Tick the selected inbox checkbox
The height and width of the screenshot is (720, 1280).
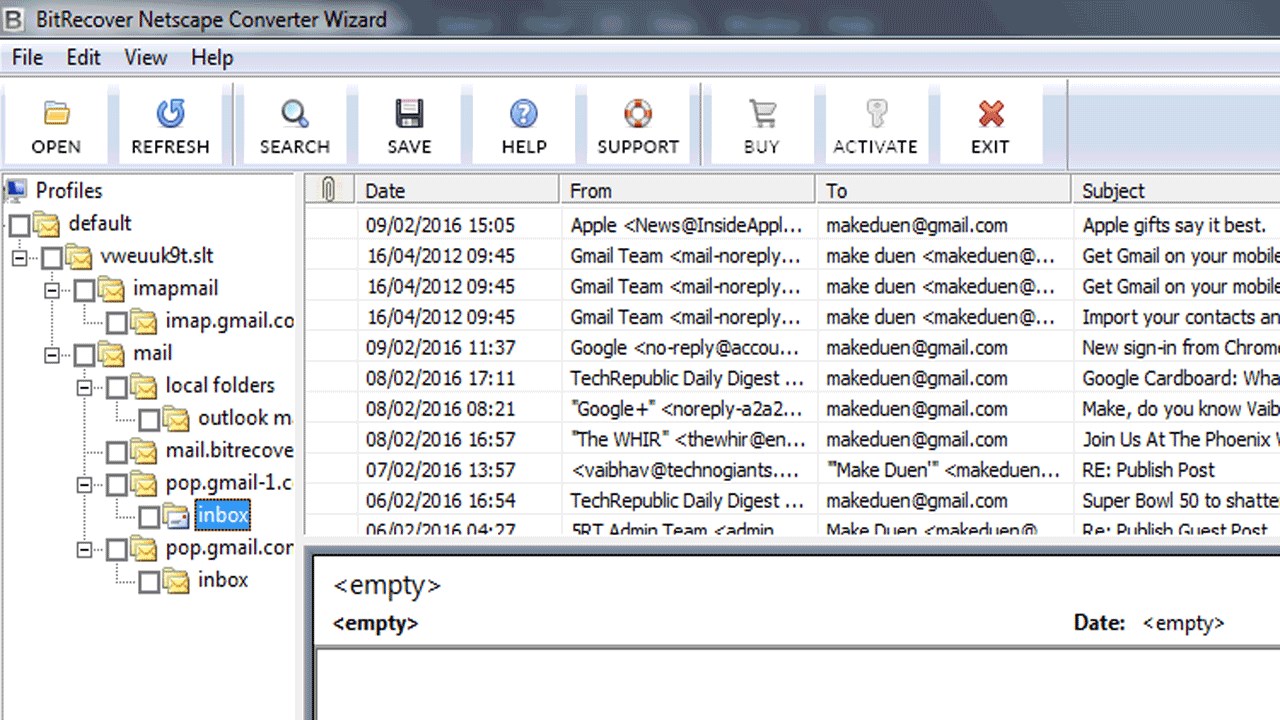(149, 516)
